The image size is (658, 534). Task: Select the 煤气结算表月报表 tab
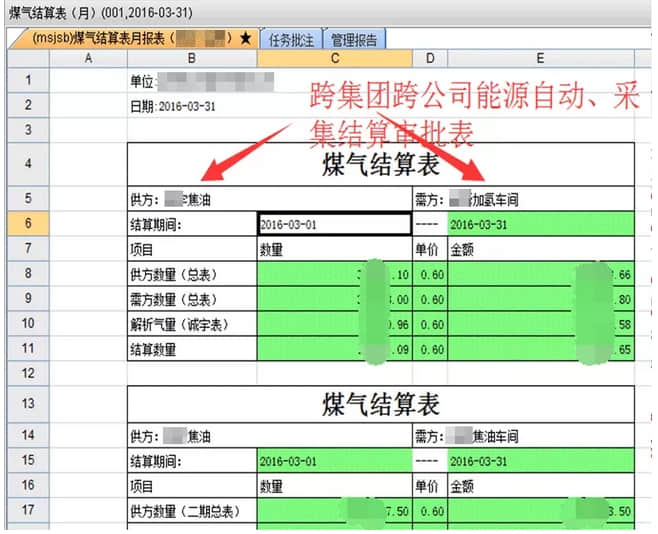point(130,39)
